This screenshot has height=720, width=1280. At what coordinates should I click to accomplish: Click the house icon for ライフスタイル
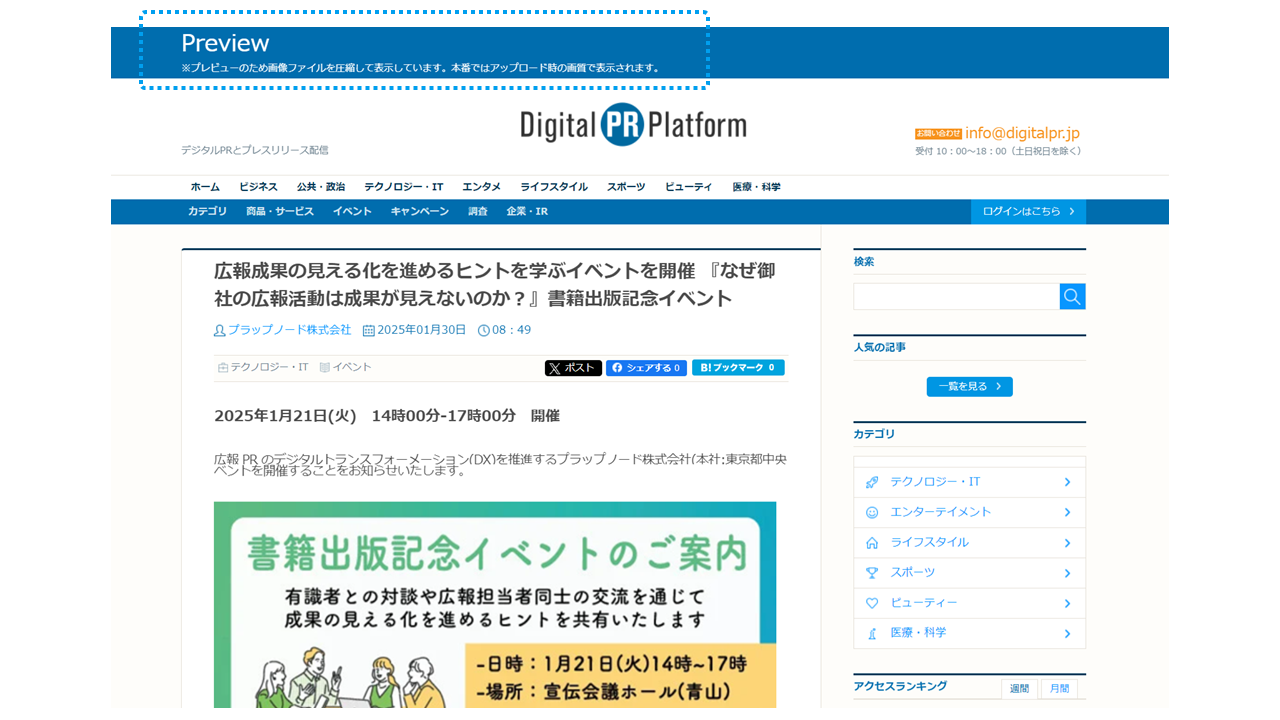click(x=872, y=543)
